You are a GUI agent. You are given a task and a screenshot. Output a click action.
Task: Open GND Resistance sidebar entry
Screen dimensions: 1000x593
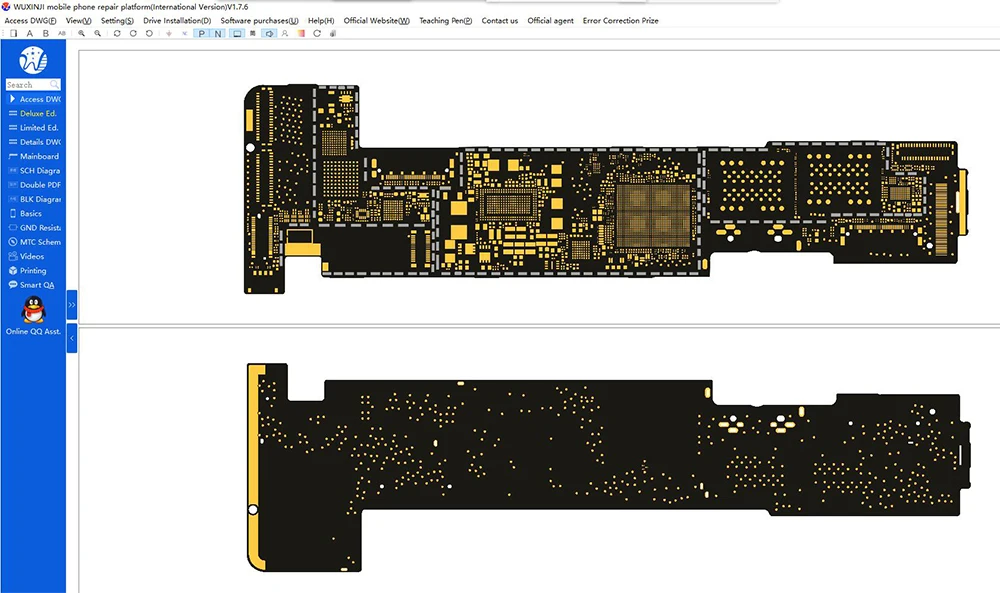pyautogui.click(x=34, y=228)
